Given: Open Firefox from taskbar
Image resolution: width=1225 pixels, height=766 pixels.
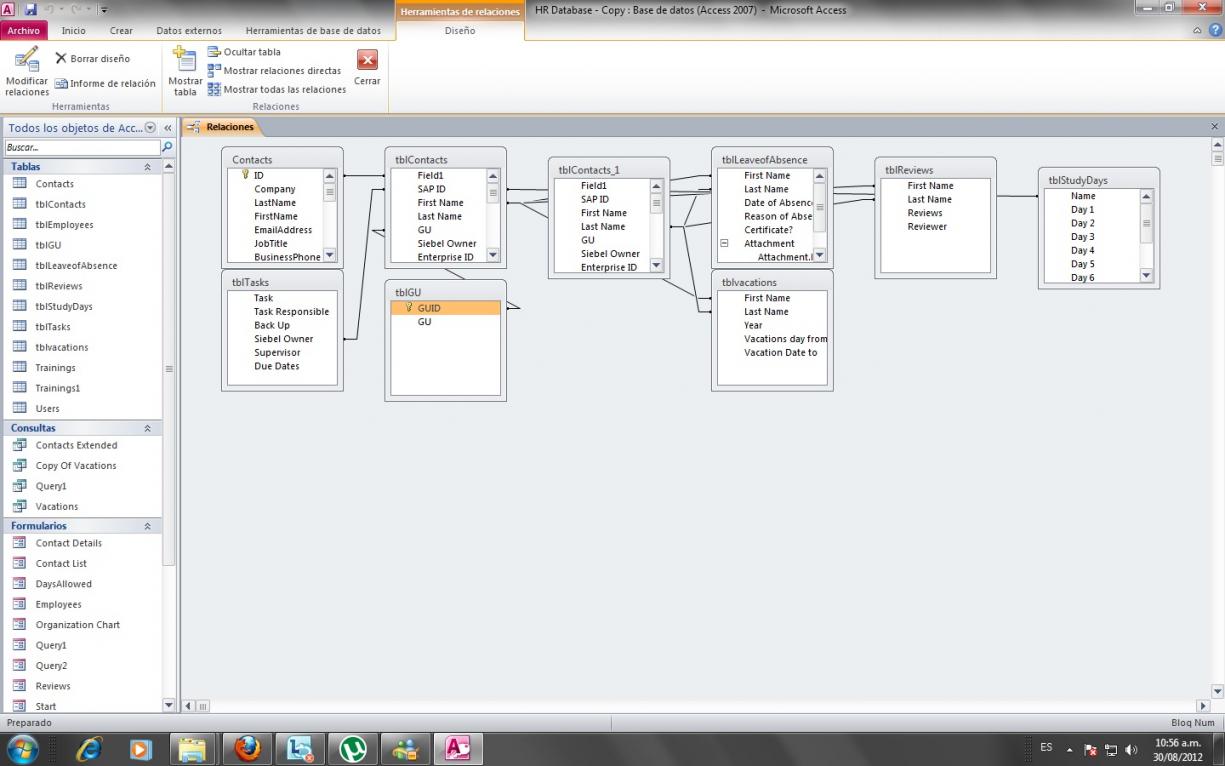Looking at the screenshot, I should click(246, 748).
